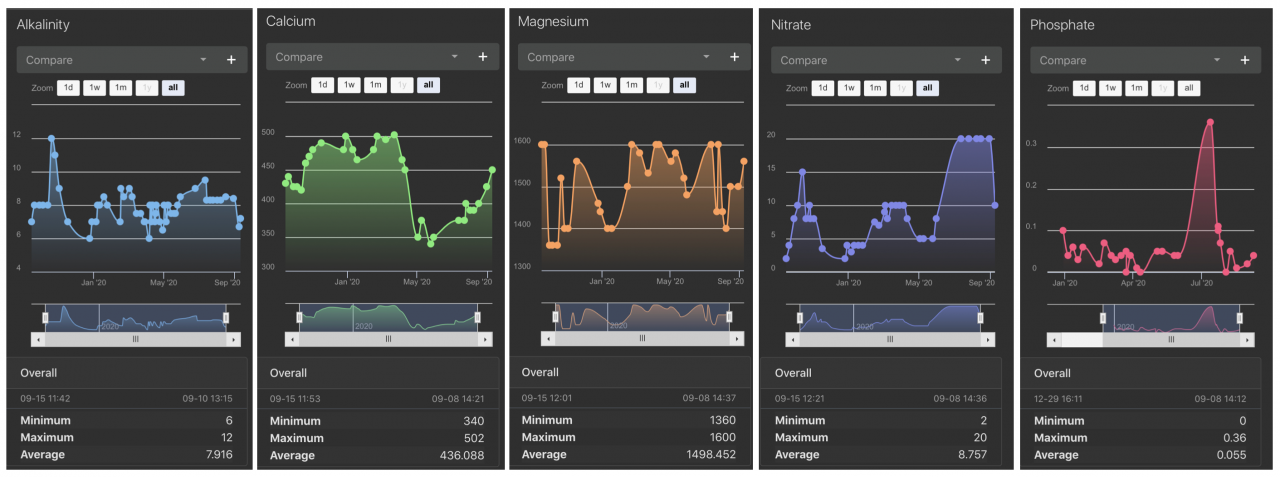Image resolution: width=1280 pixels, height=477 pixels.
Task: Click the plus icon in Calcium panel
Action: click(482, 57)
